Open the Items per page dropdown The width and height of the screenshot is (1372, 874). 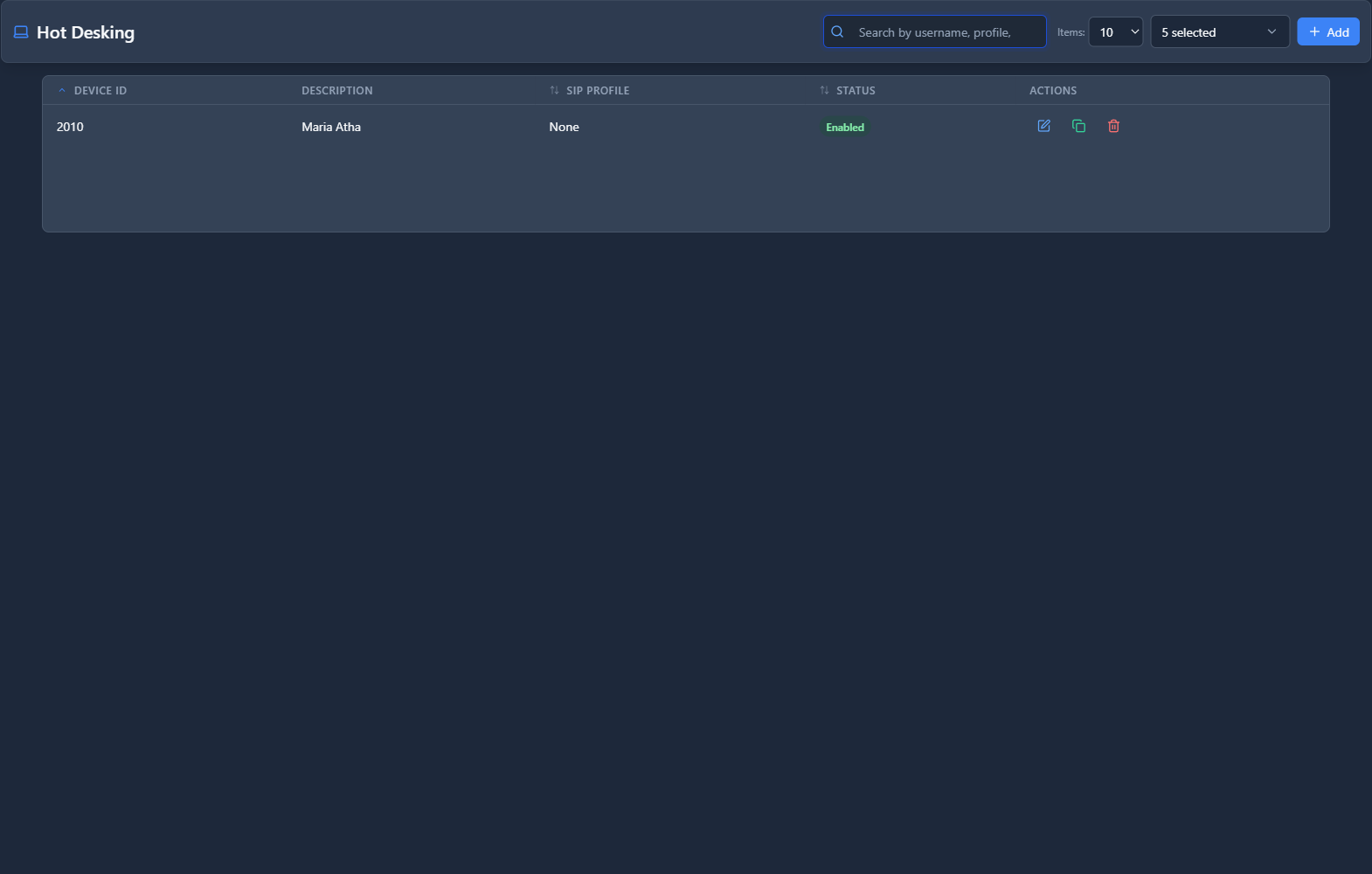1115,32
